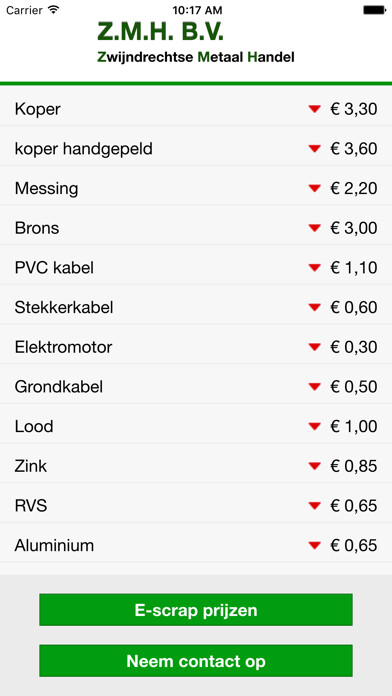Click the red down arrow beside Koper
Screen dimensions: 392x696
click(314, 109)
